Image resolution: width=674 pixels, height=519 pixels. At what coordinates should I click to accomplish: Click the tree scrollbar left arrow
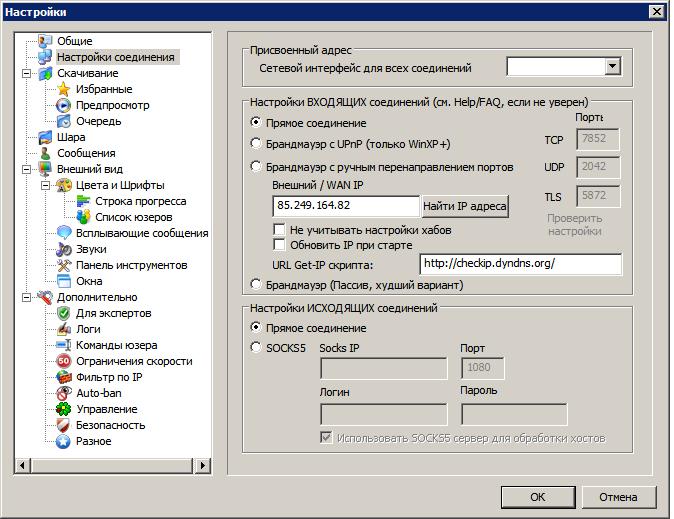click(x=22, y=465)
